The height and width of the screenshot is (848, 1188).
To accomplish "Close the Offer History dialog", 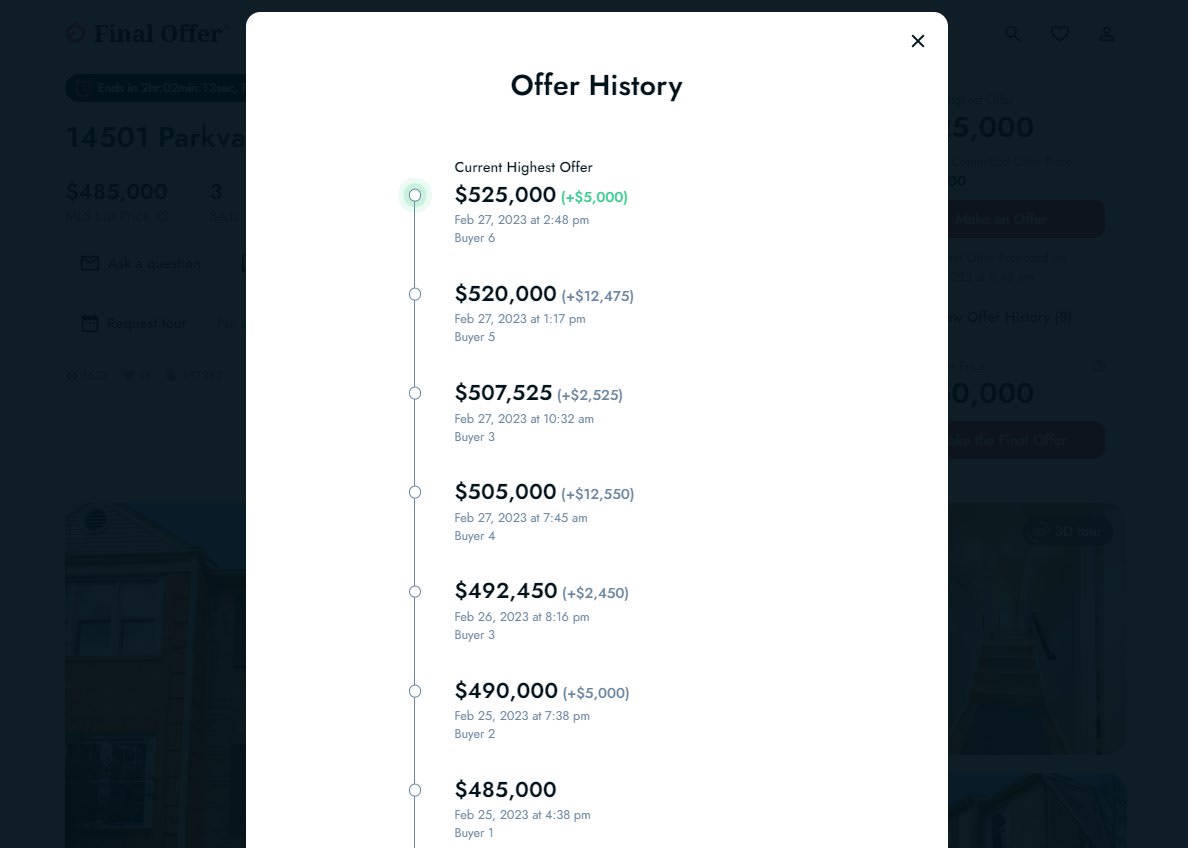I will click(x=918, y=41).
